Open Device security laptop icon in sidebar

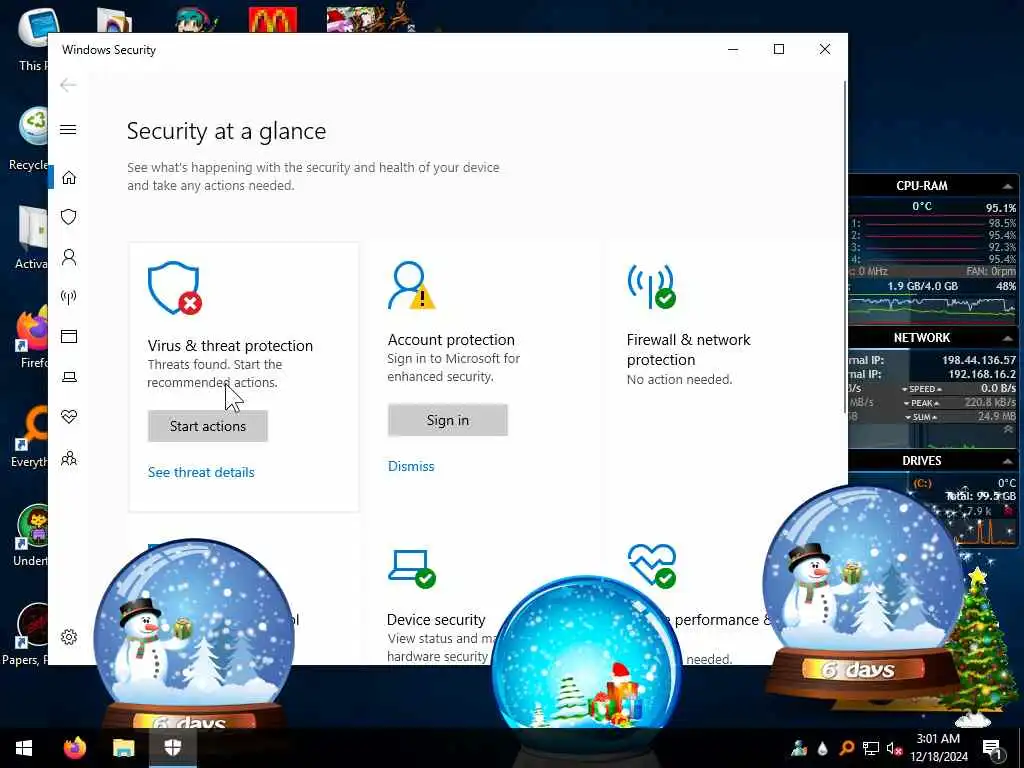(69, 377)
